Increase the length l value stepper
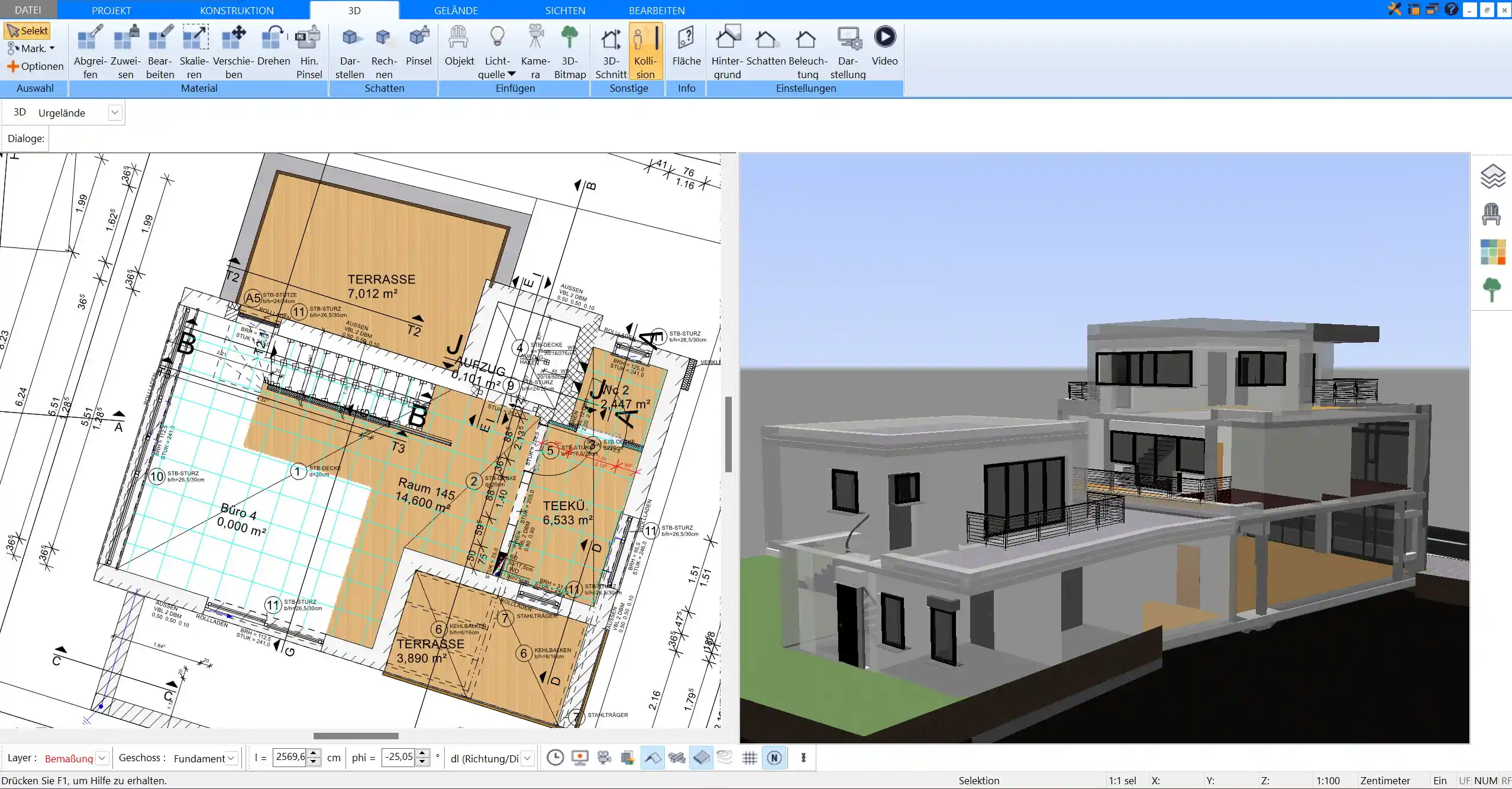Image resolution: width=1512 pixels, height=789 pixels. coord(314,753)
